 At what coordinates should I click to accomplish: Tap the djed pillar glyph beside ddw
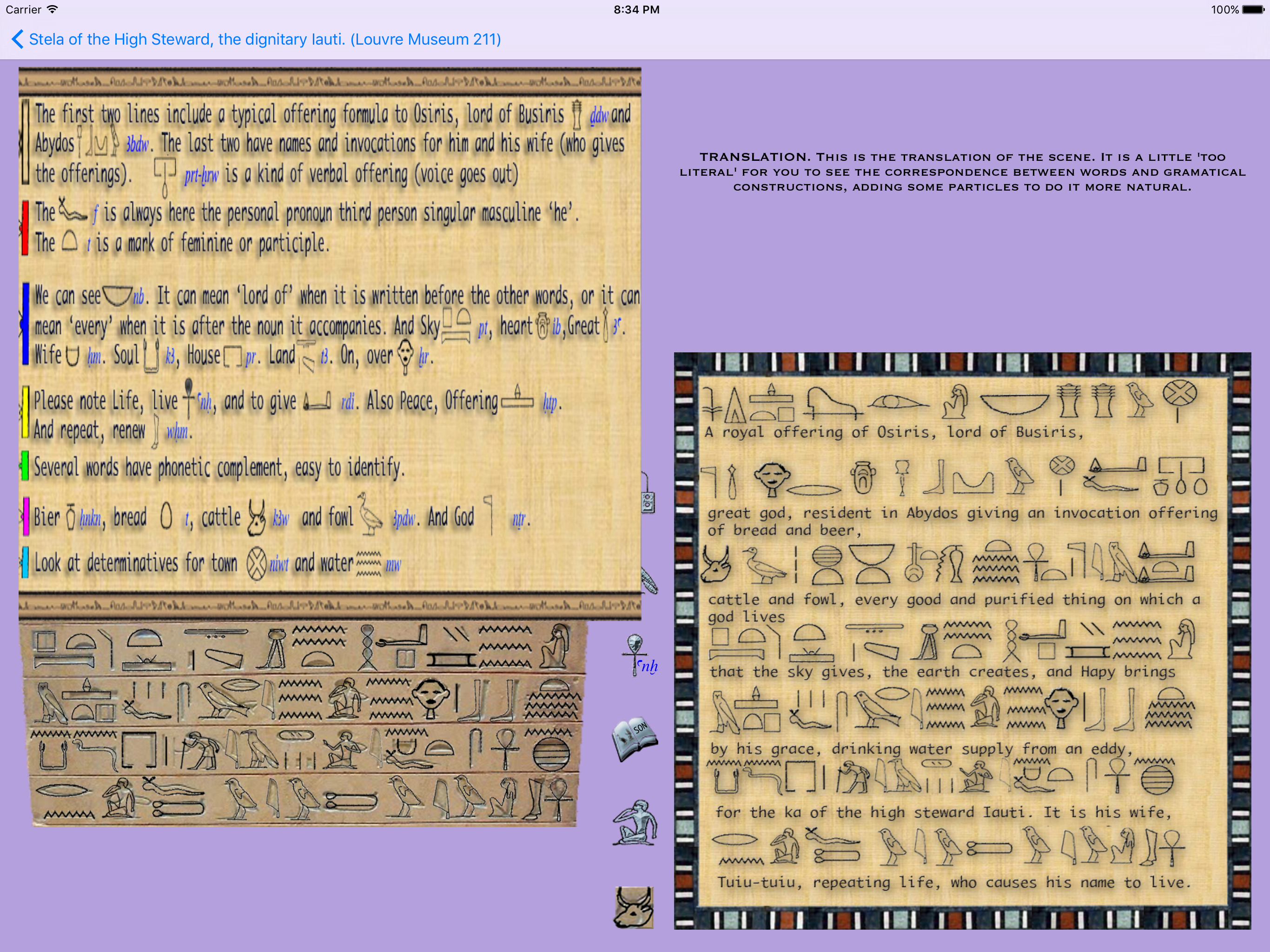click(x=577, y=114)
